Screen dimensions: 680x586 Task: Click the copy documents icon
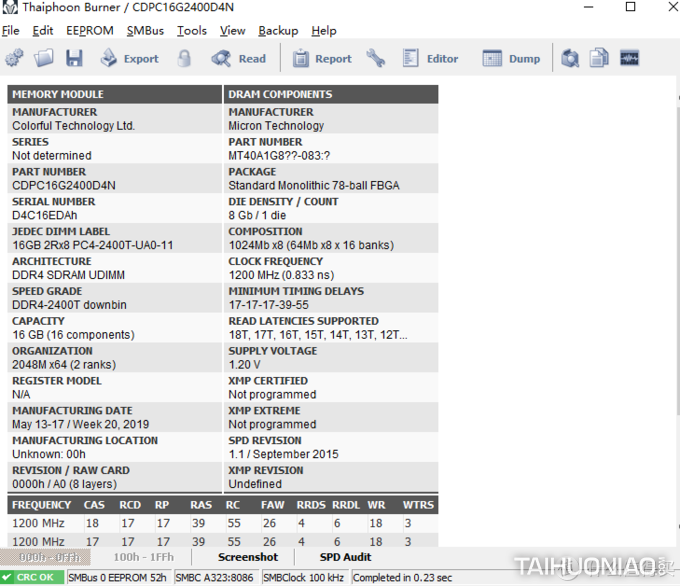pyautogui.click(x=599, y=58)
